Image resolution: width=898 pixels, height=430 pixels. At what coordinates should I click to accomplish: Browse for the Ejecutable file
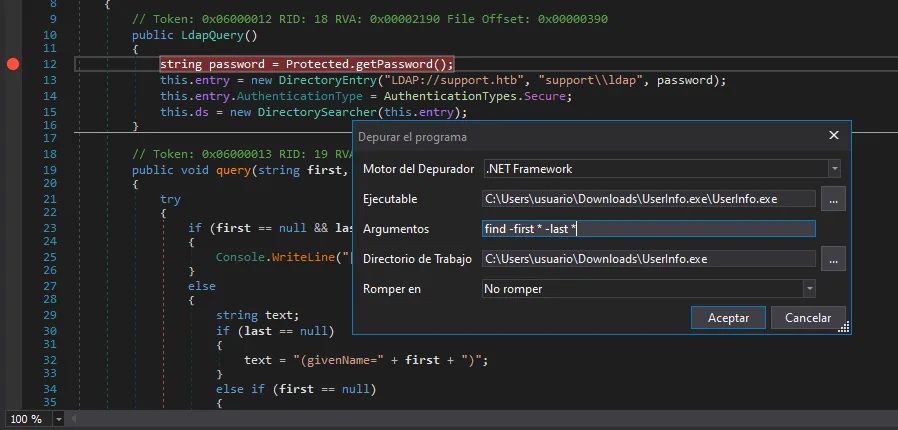pyautogui.click(x=833, y=199)
